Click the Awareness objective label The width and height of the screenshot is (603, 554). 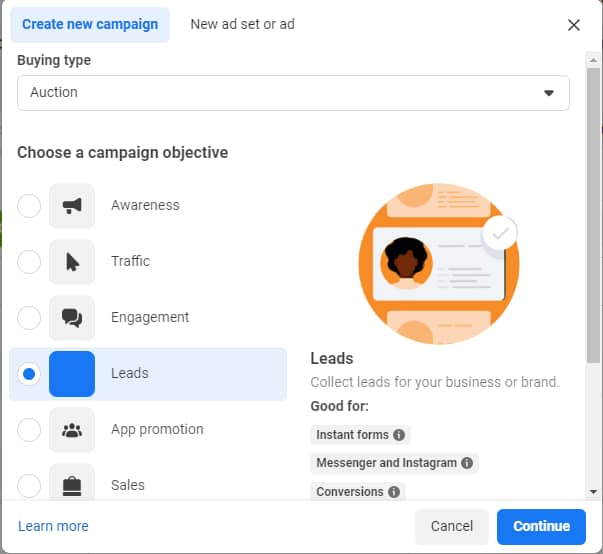145,205
